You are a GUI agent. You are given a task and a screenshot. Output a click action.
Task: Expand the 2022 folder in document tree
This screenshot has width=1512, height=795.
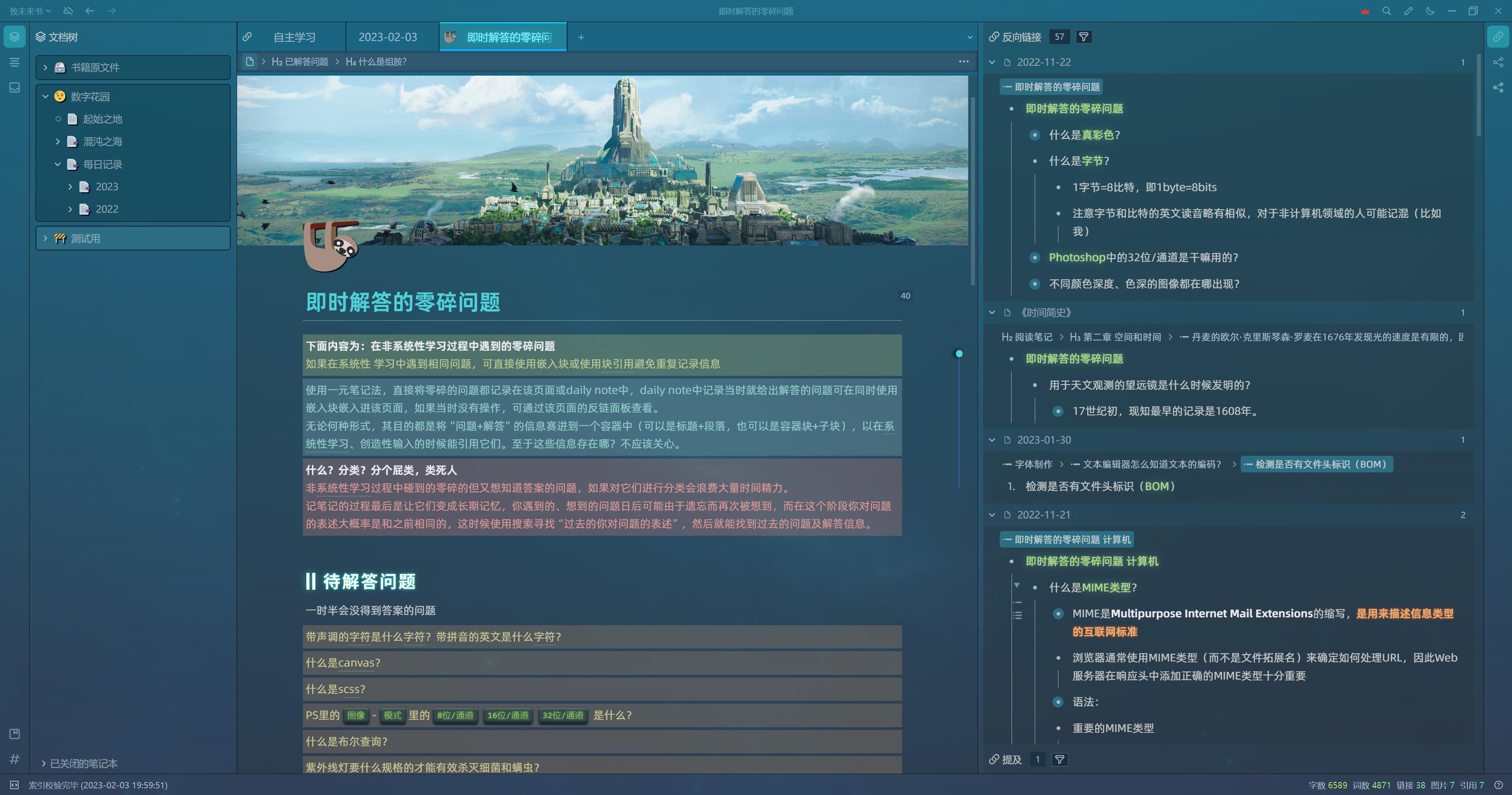point(71,209)
